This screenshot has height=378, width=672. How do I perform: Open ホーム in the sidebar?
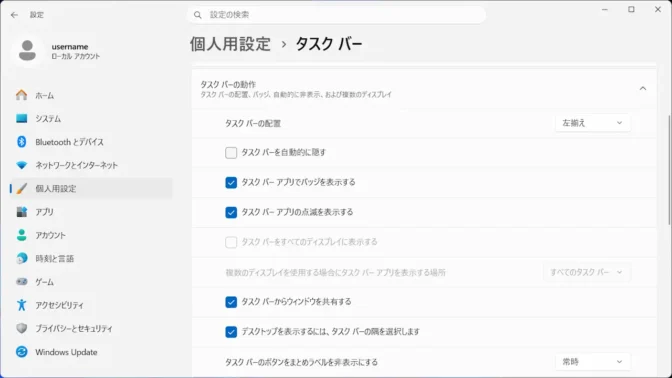(x=92, y=95)
